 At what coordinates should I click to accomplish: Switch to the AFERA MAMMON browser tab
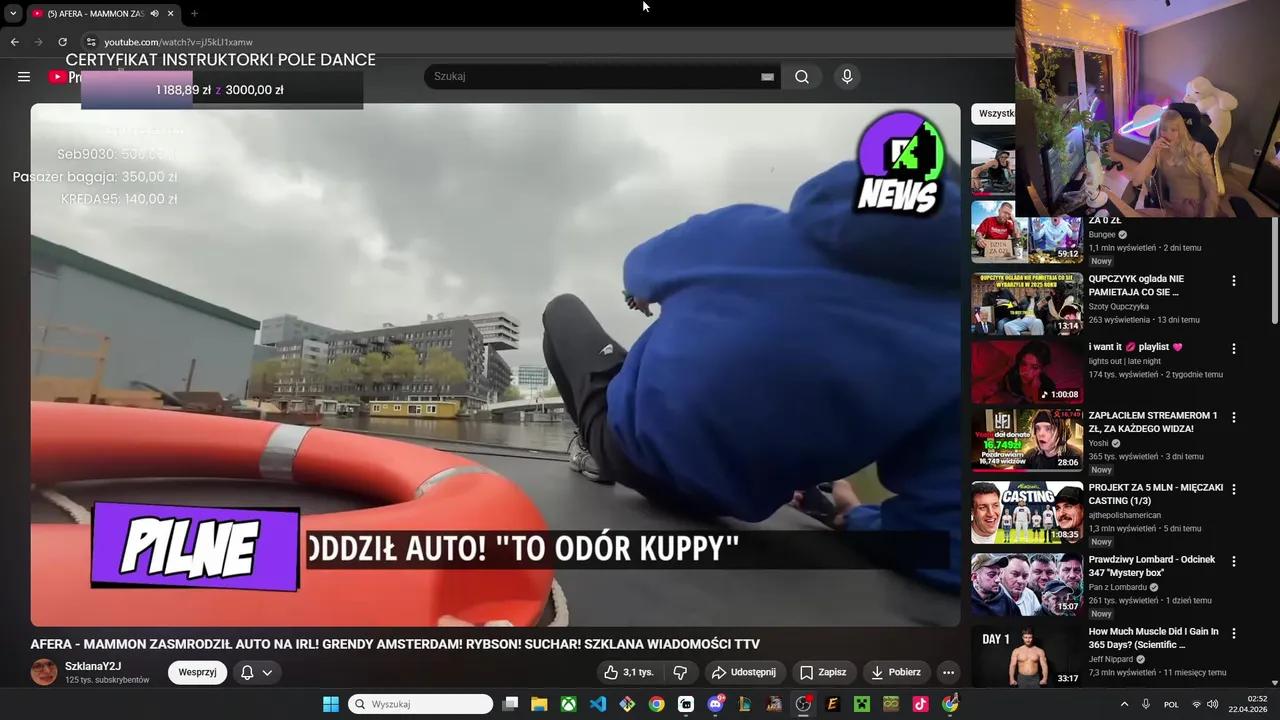[95, 13]
